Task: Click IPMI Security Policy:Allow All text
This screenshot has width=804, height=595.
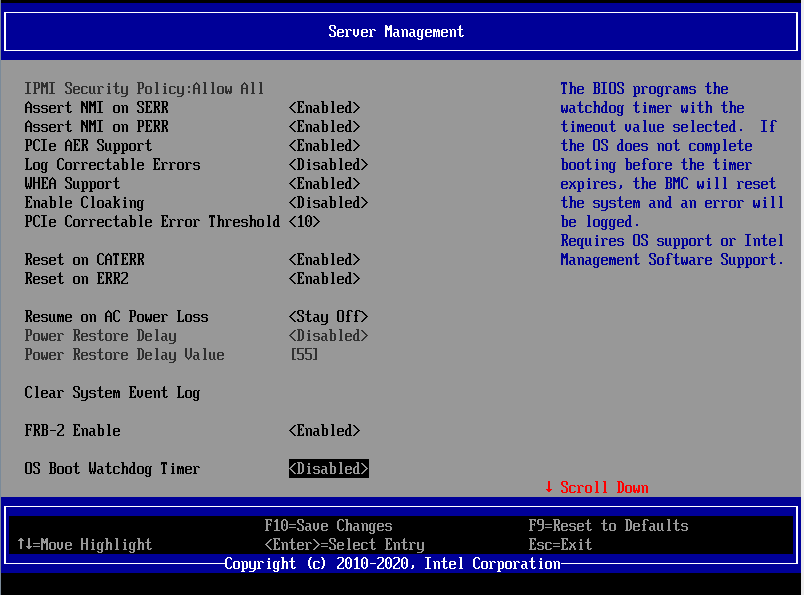Action: coord(144,89)
